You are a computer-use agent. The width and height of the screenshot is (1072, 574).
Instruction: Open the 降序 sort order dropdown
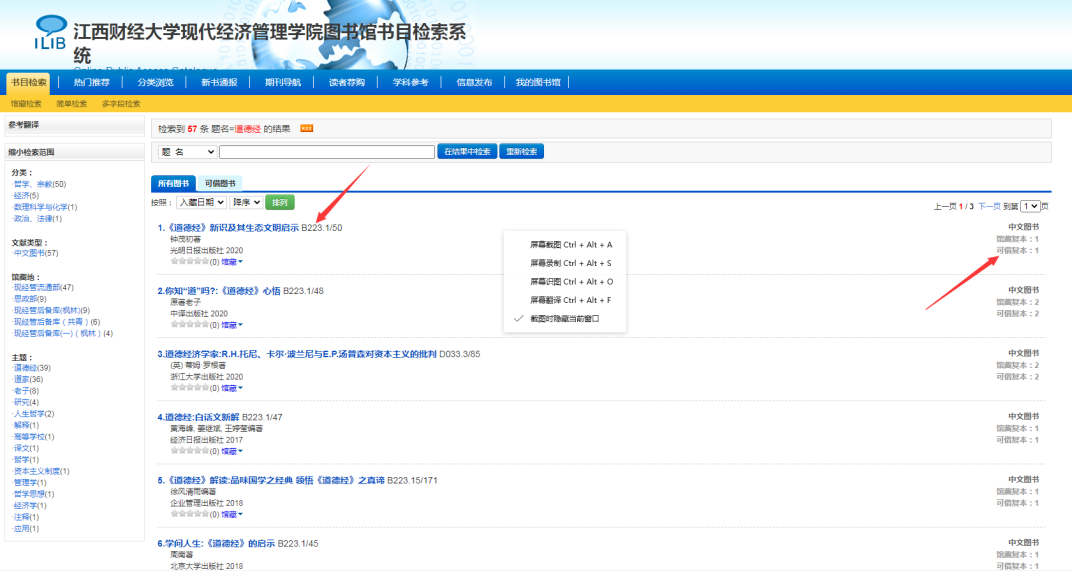[245, 202]
